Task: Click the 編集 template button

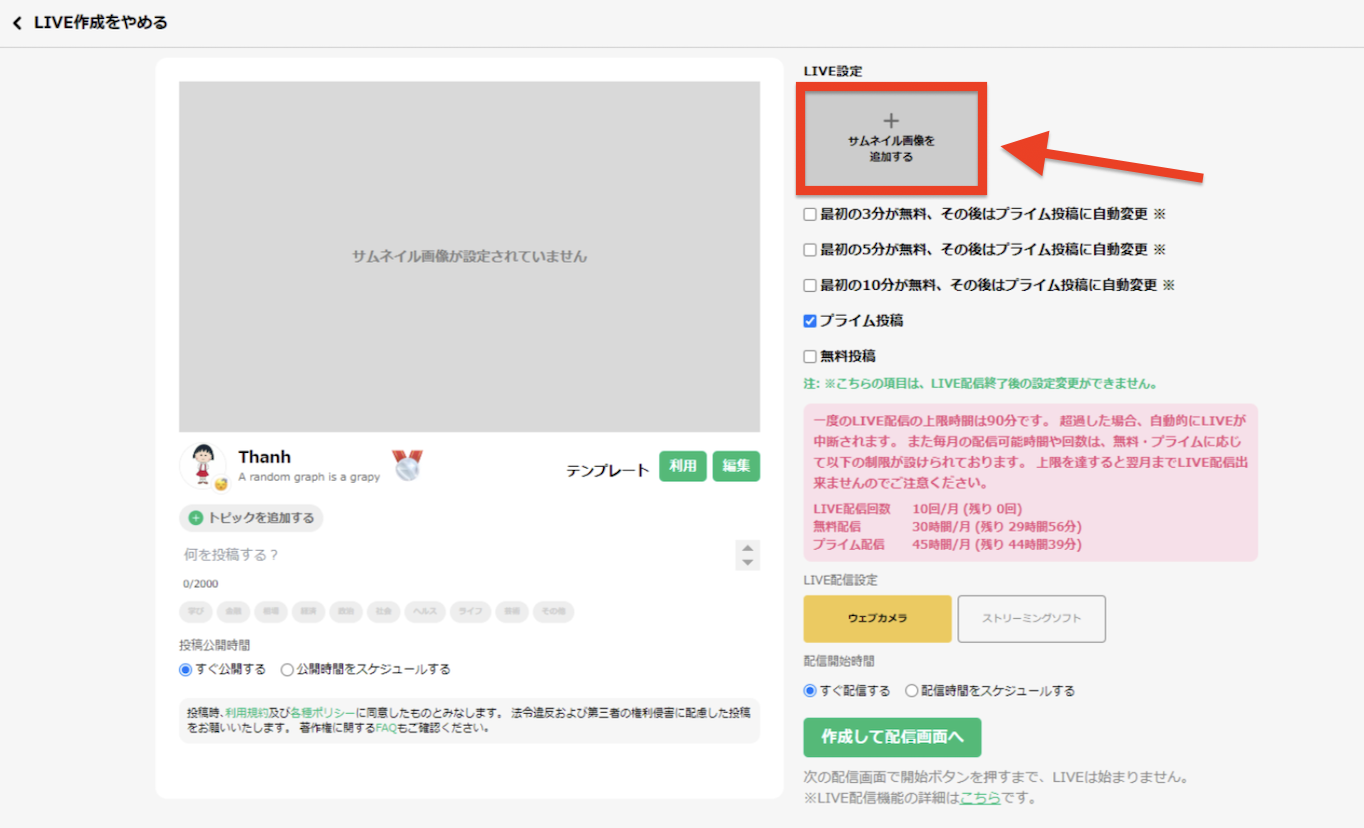Action: pos(736,467)
